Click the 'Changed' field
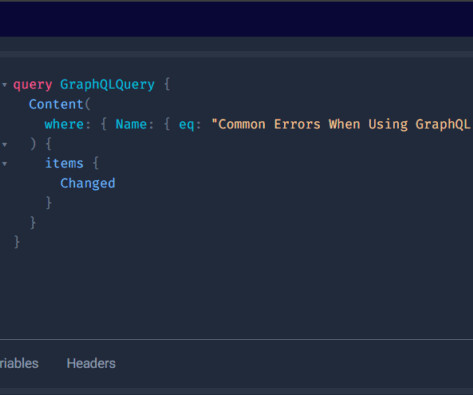The height and width of the screenshot is (395, 473). [x=88, y=184]
